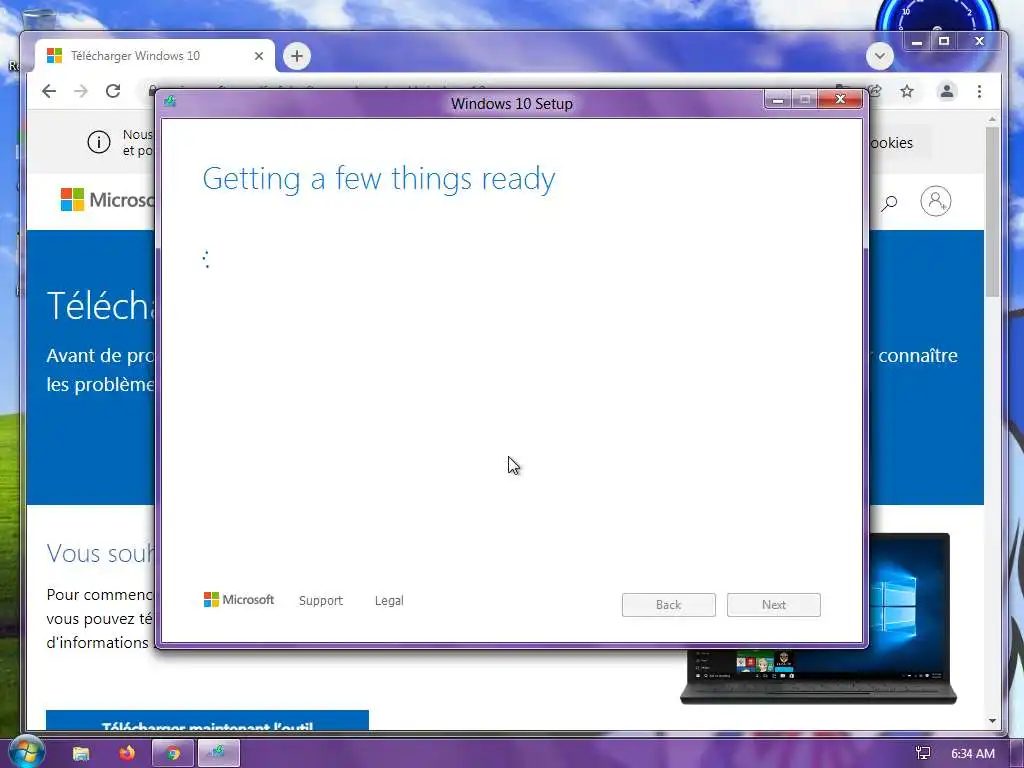Click the Windows 10 Setup title bar icon
The width and height of the screenshot is (1024, 768).
click(x=170, y=101)
